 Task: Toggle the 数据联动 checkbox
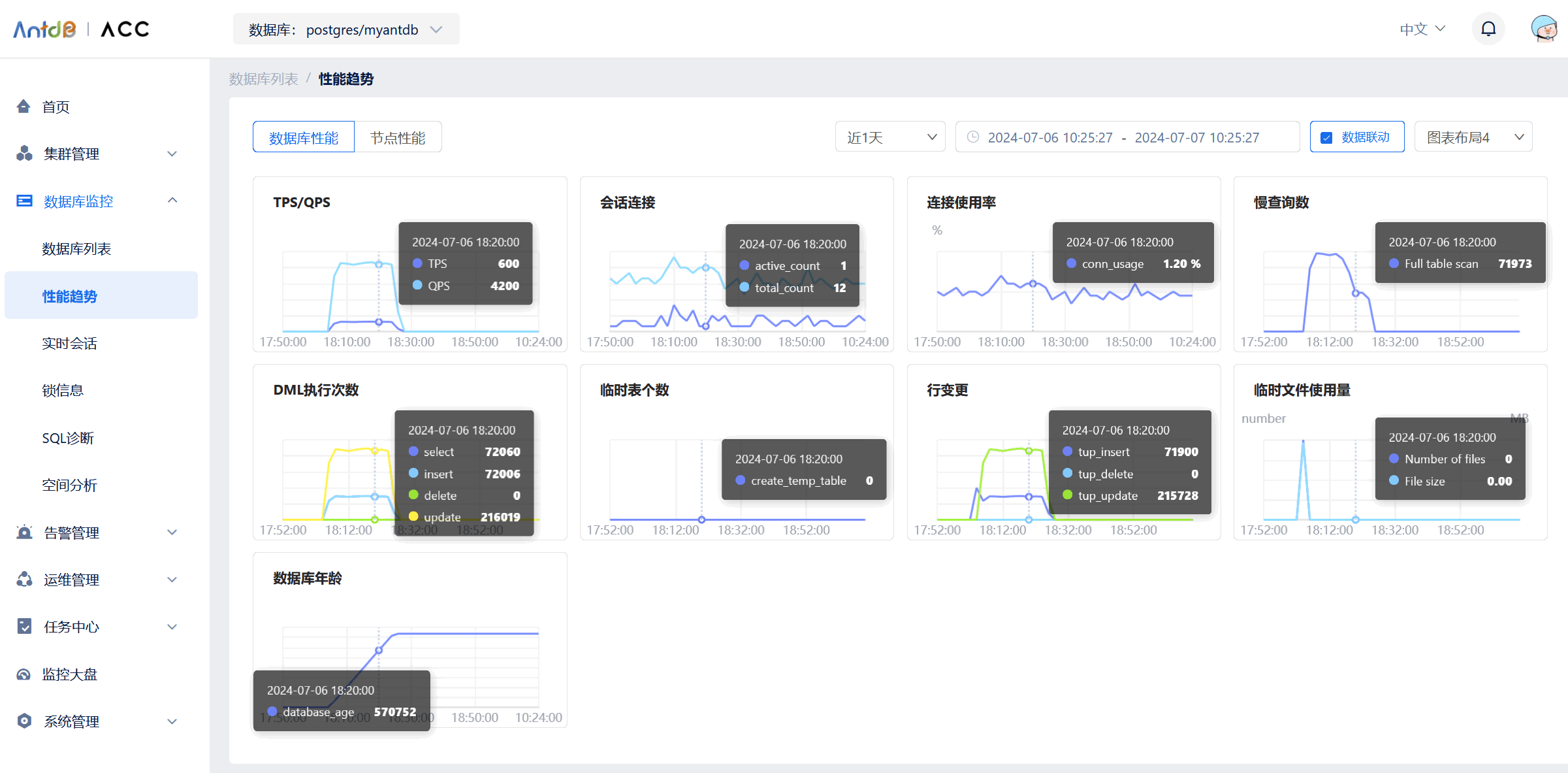pyautogui.click(x=1326, y=138)
